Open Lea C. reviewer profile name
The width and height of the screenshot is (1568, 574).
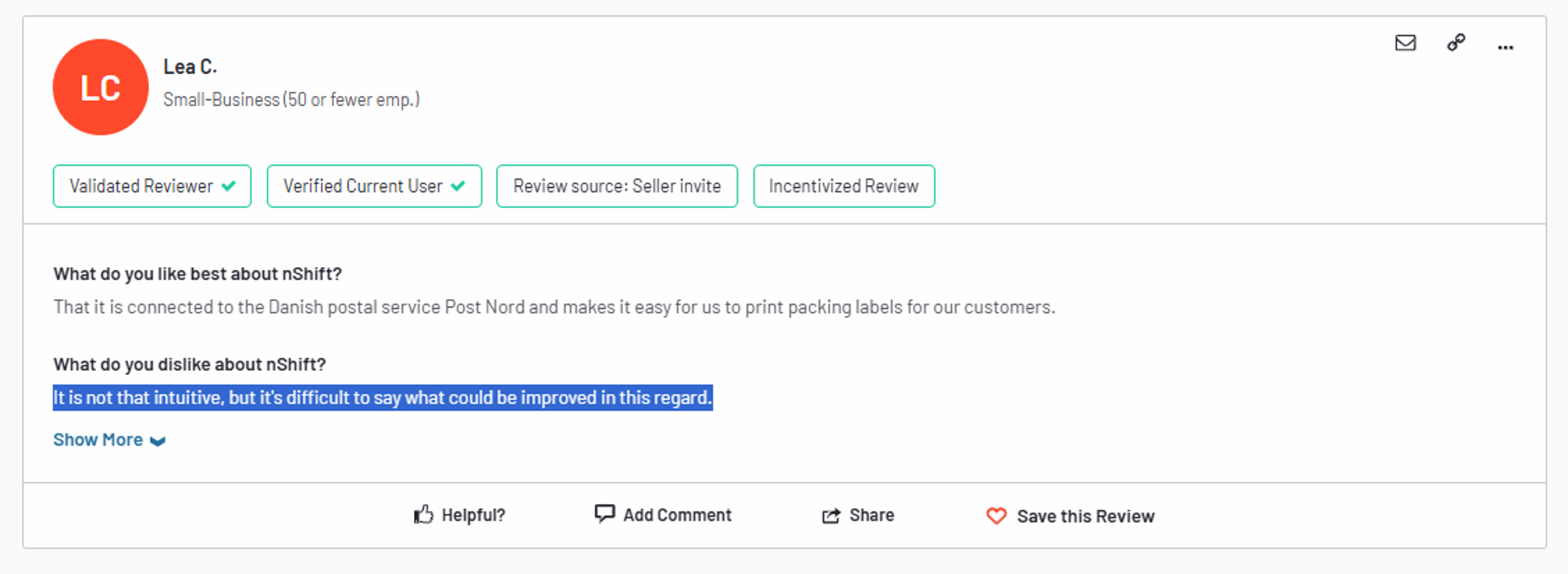(190, 67)
